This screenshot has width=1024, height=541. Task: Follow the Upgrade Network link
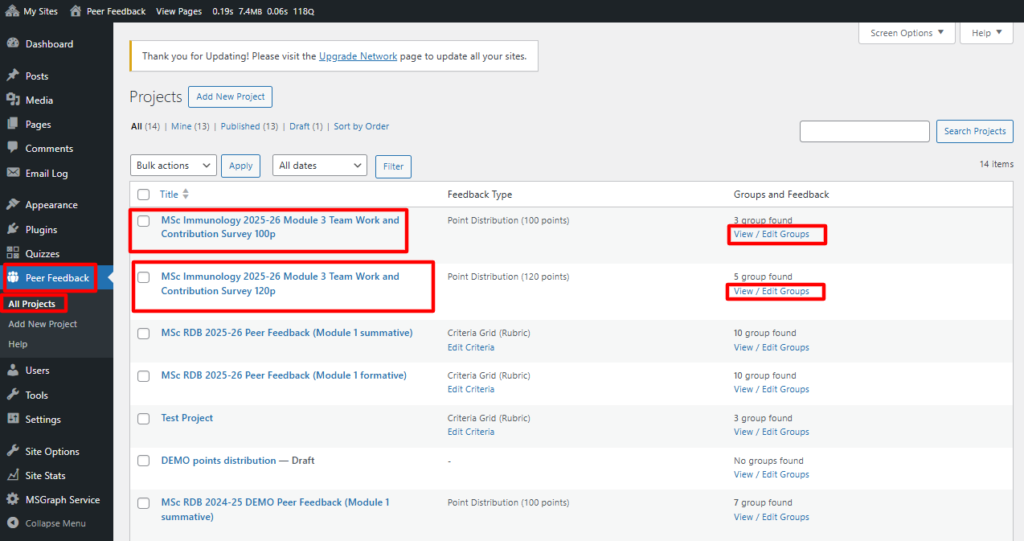[x=357, y=56]
